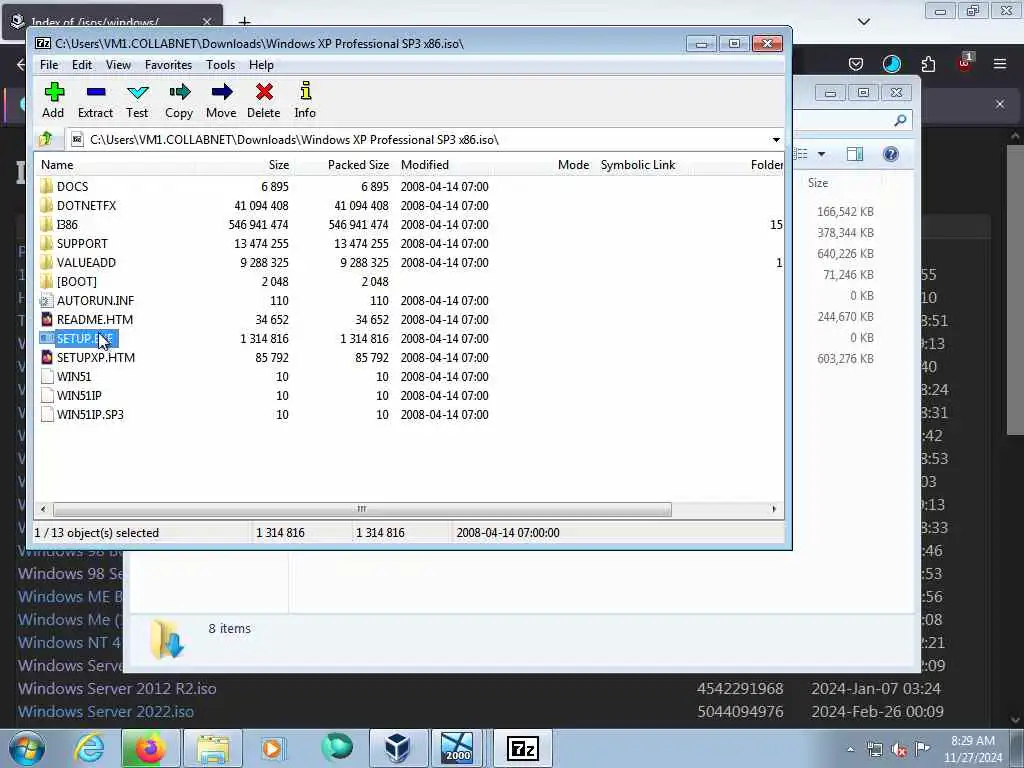The image size is (1024, 768).
Task: Click horizontal scrollbar left arrow
Action: 43,509
